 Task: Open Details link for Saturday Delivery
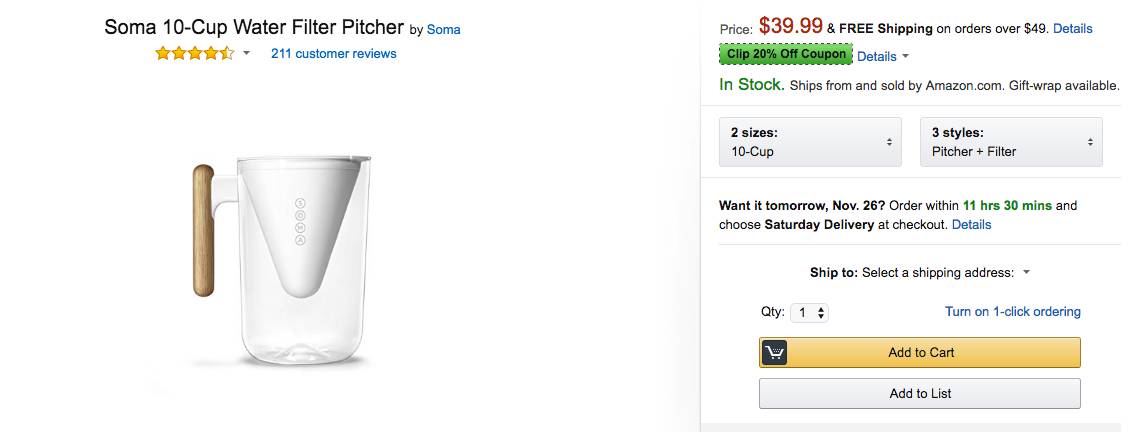click(971, 225)
